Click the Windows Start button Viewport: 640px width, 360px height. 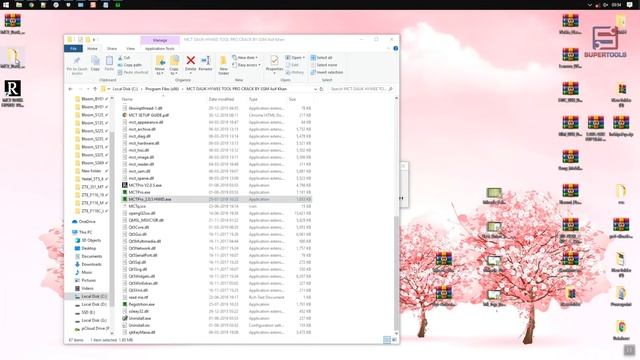tap(6, 5)
